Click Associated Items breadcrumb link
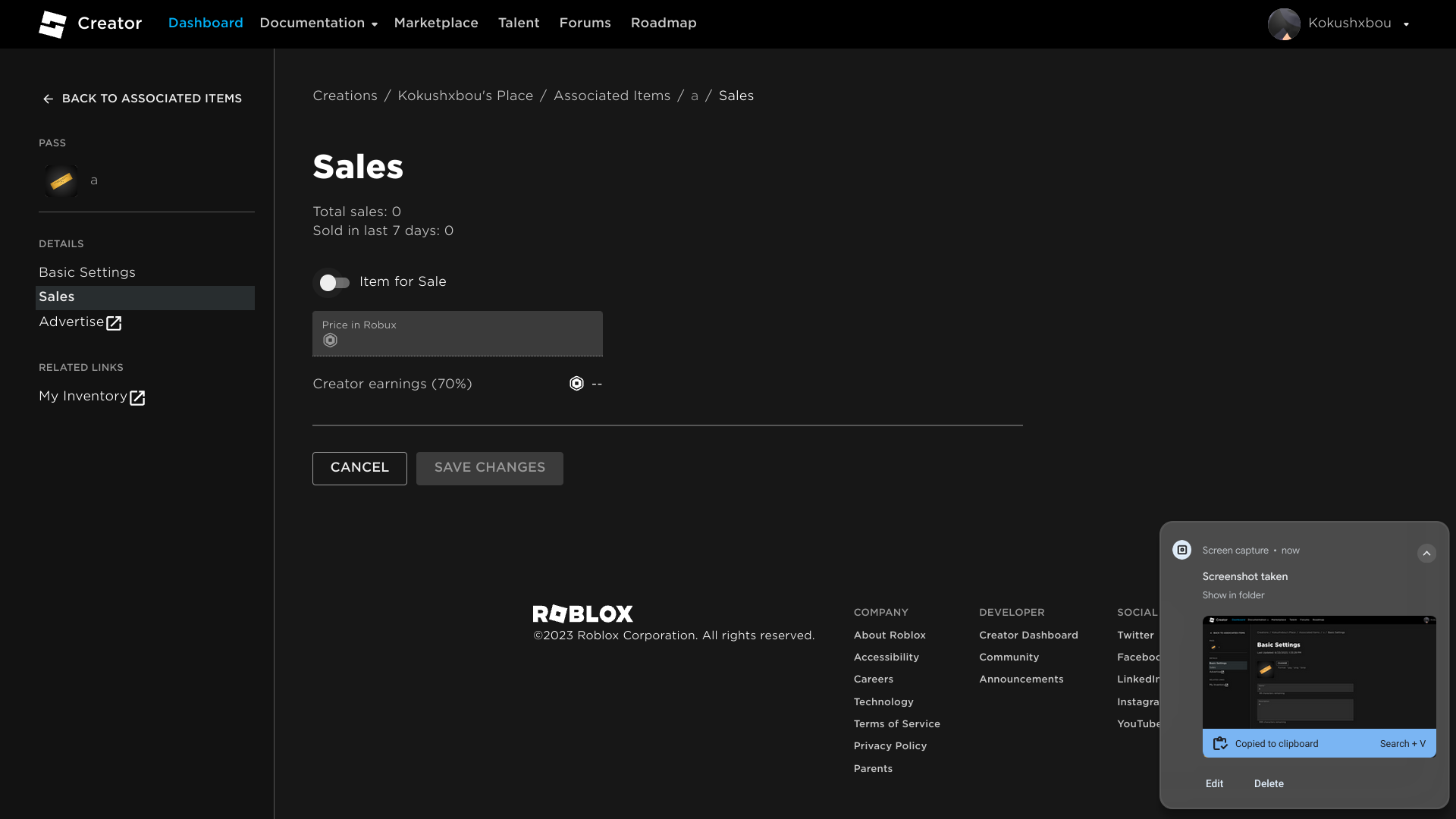This screenshot has height=819, width=1456. point(612,96)
